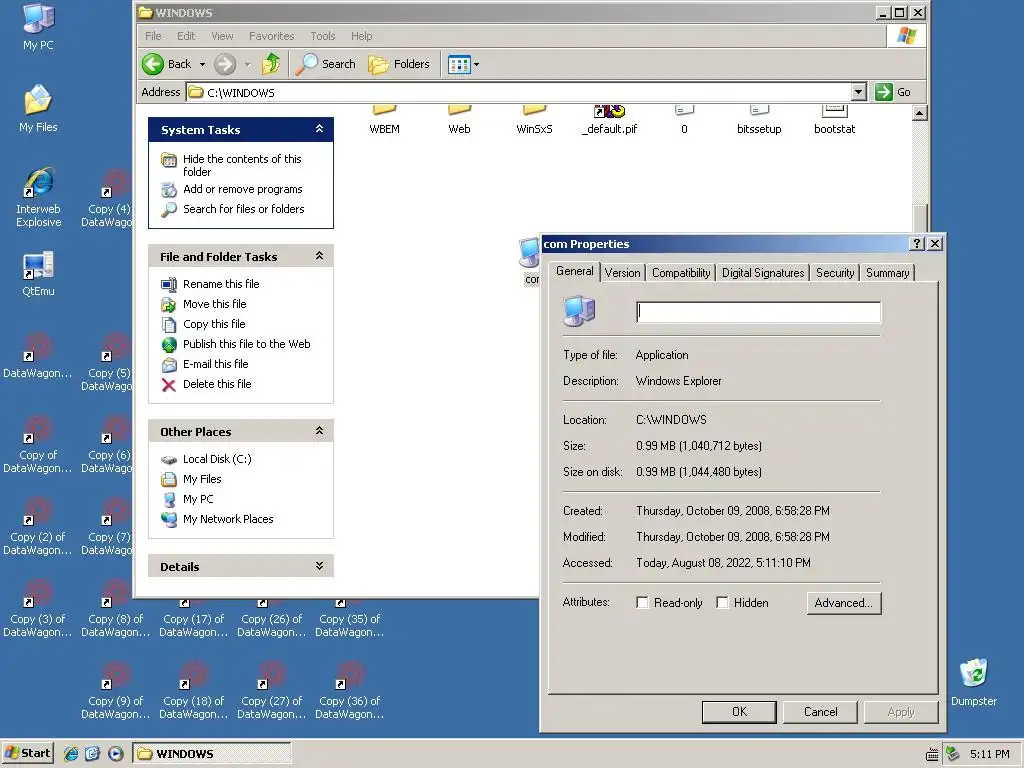Collapse the Other Places panel
The image size is (1024, 768).
click(x=319, y=430)
